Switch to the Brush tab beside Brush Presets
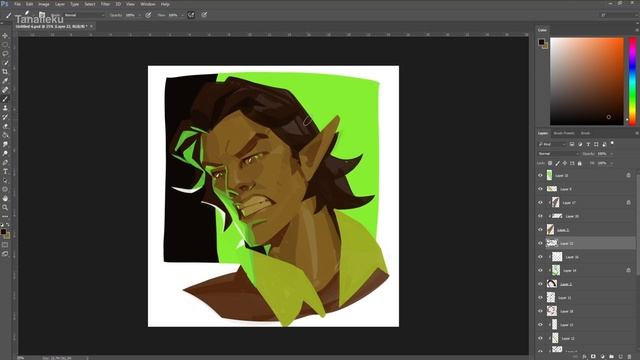 585,133
